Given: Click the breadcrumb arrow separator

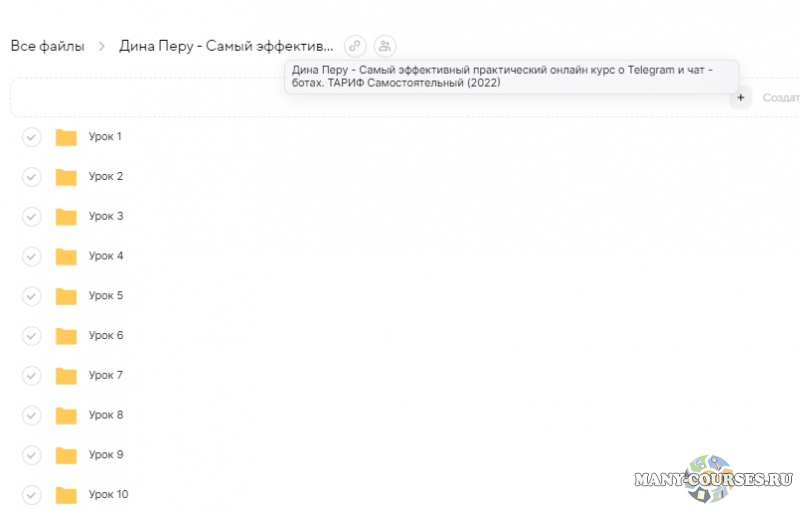Looking at the screenshot, I should 102,46.
